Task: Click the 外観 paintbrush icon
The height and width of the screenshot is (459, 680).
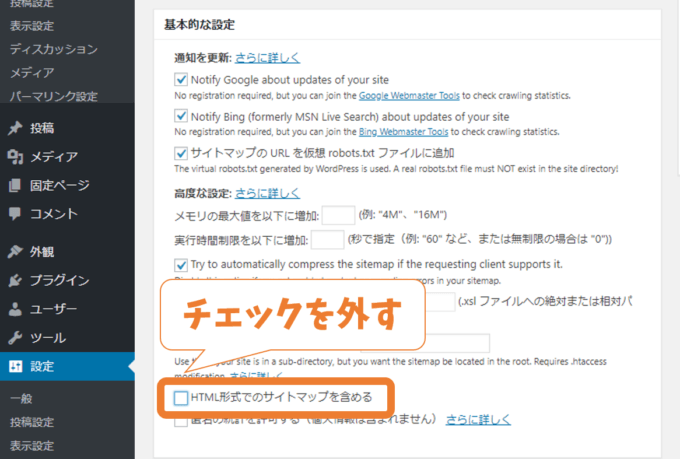Action: pyautogui.click(x=15, y=251)
